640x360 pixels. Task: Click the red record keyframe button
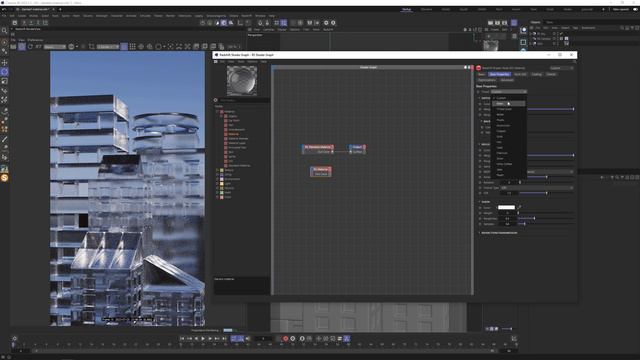285,338
